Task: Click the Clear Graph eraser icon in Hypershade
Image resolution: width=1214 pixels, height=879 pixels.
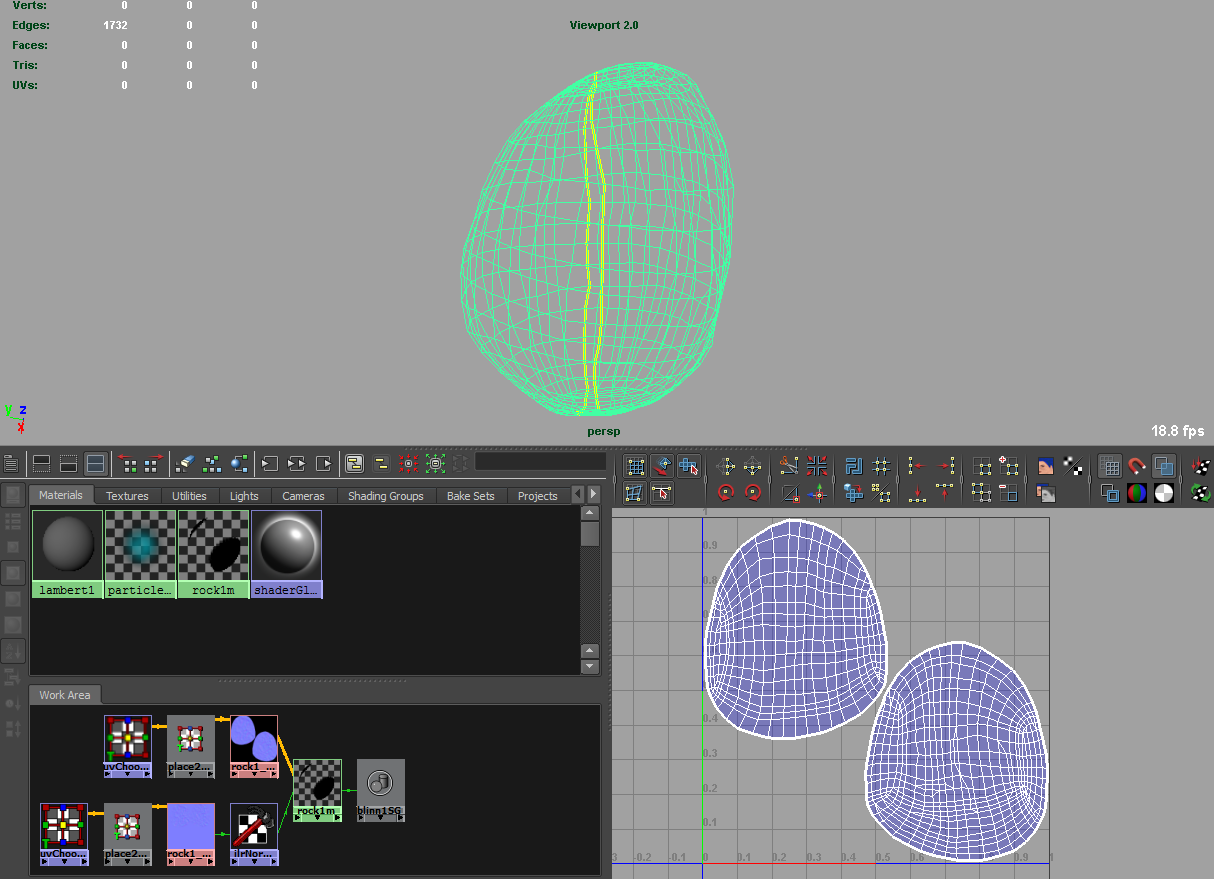Action: point(183,462)
